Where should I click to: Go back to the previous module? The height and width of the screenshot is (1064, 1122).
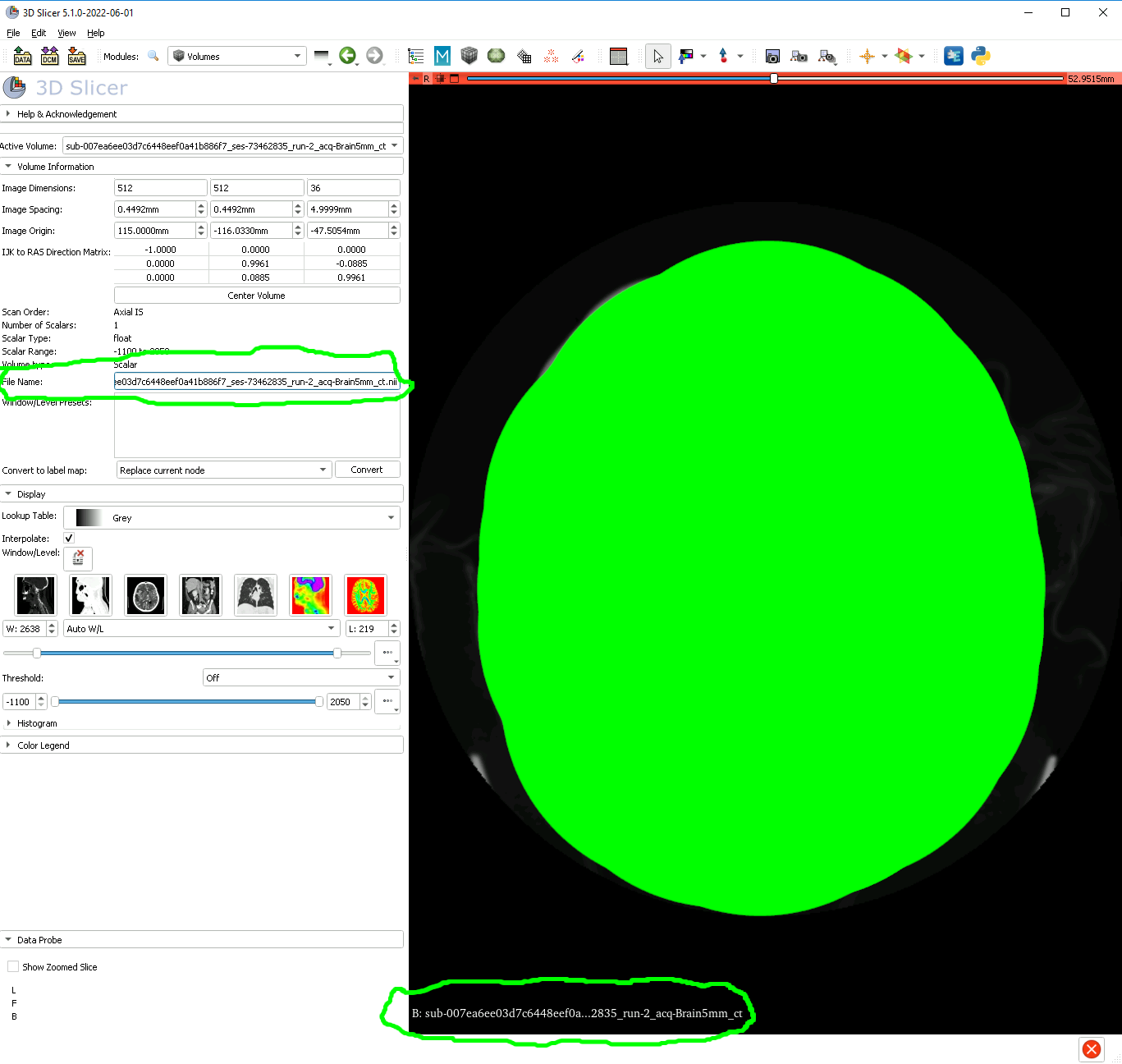348,56
